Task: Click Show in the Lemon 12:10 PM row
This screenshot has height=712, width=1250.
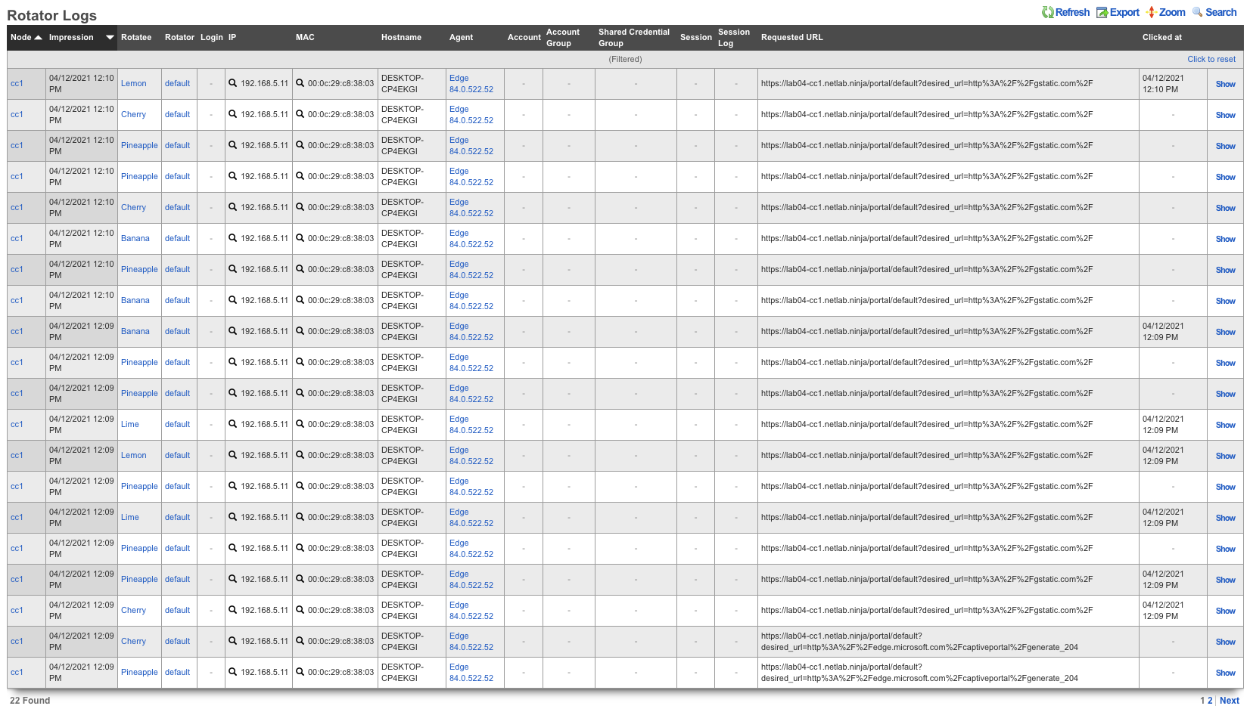Action: (1225, 84)
